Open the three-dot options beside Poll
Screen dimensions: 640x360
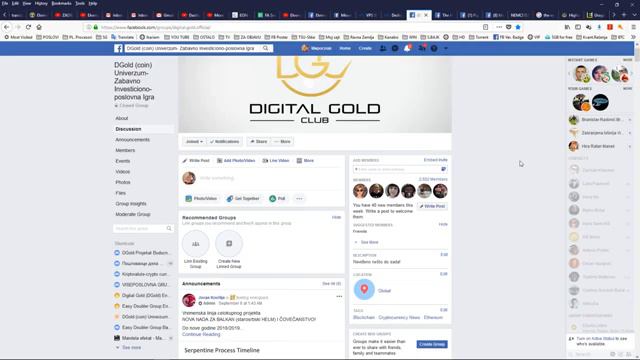point(299,199)
